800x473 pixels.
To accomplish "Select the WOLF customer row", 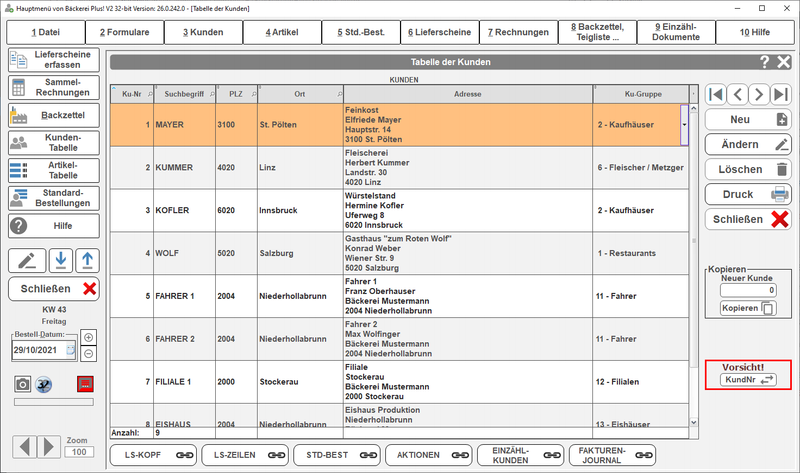I will tap(399, 253).
